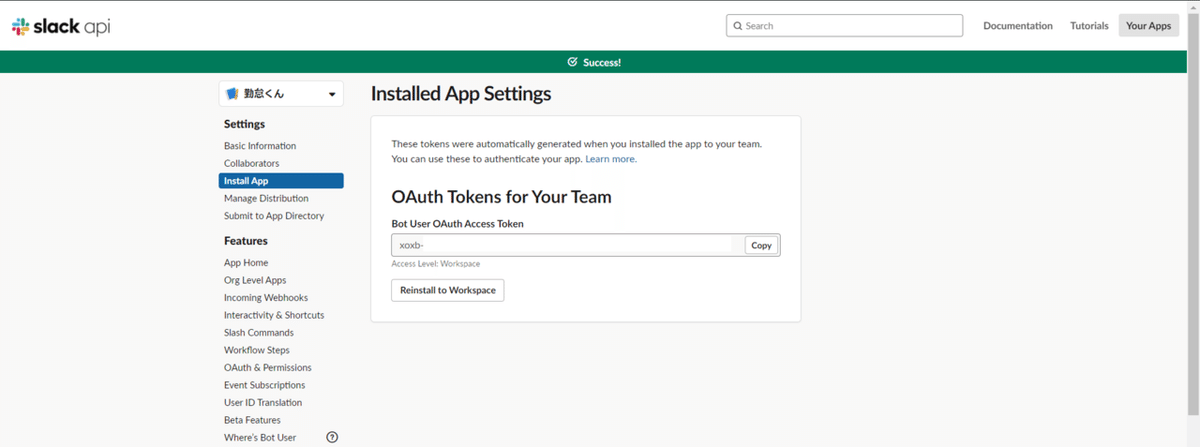Click the 勤怠くん app icon
This screenshot has width=1200, height=447.
(x=232, y=94)
